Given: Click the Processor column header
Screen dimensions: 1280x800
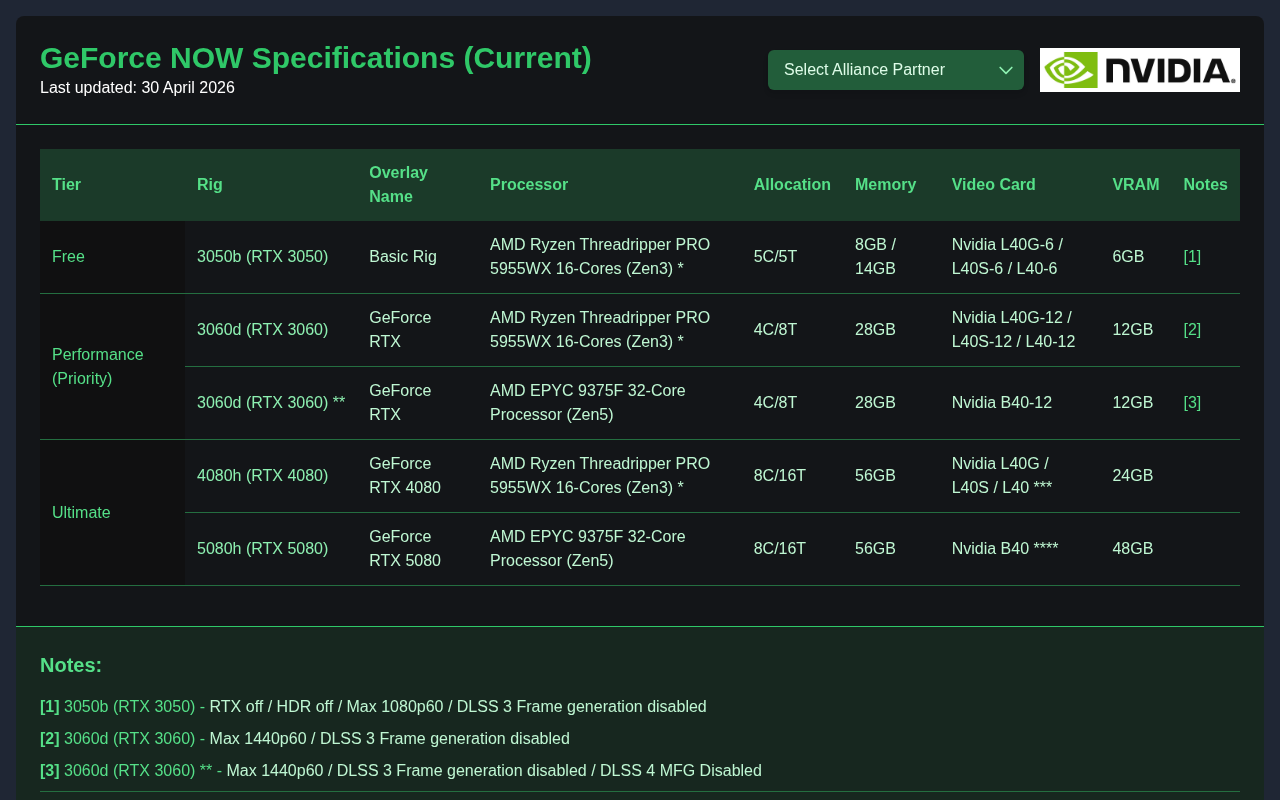Looking at the screenshot, I should [529, 185].
